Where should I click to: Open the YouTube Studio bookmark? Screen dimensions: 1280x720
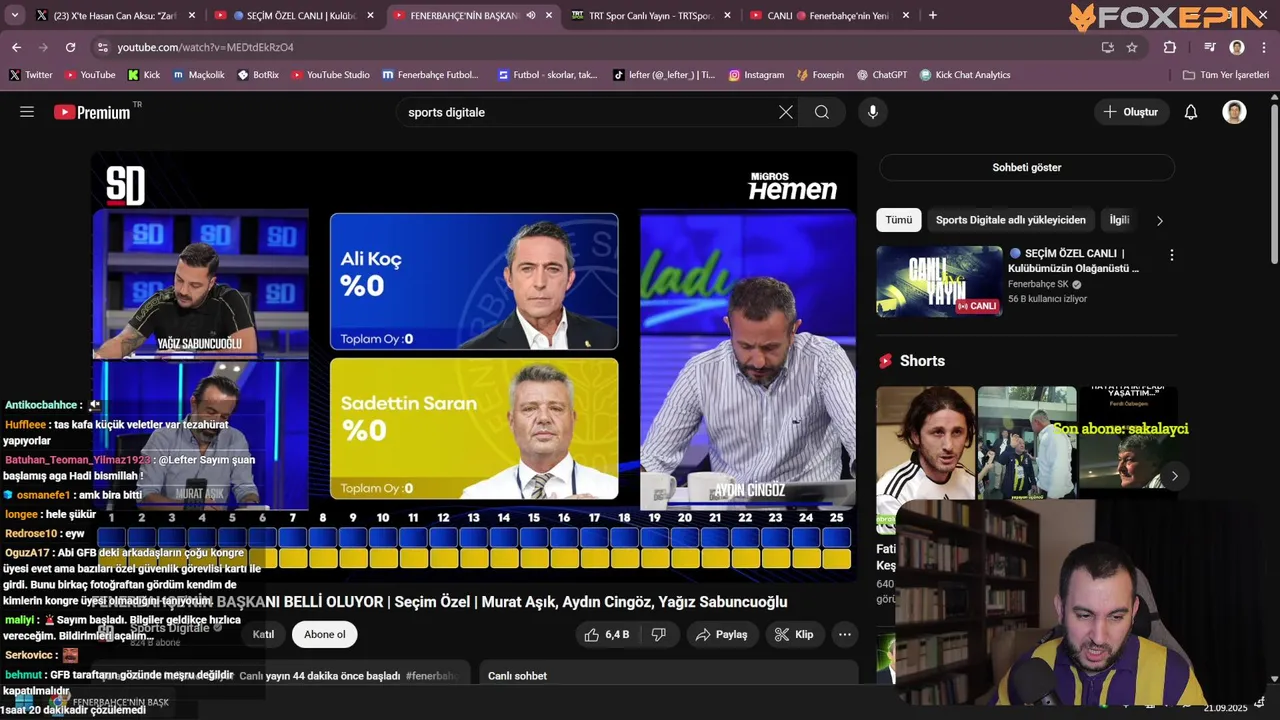[x=330, y=75]
